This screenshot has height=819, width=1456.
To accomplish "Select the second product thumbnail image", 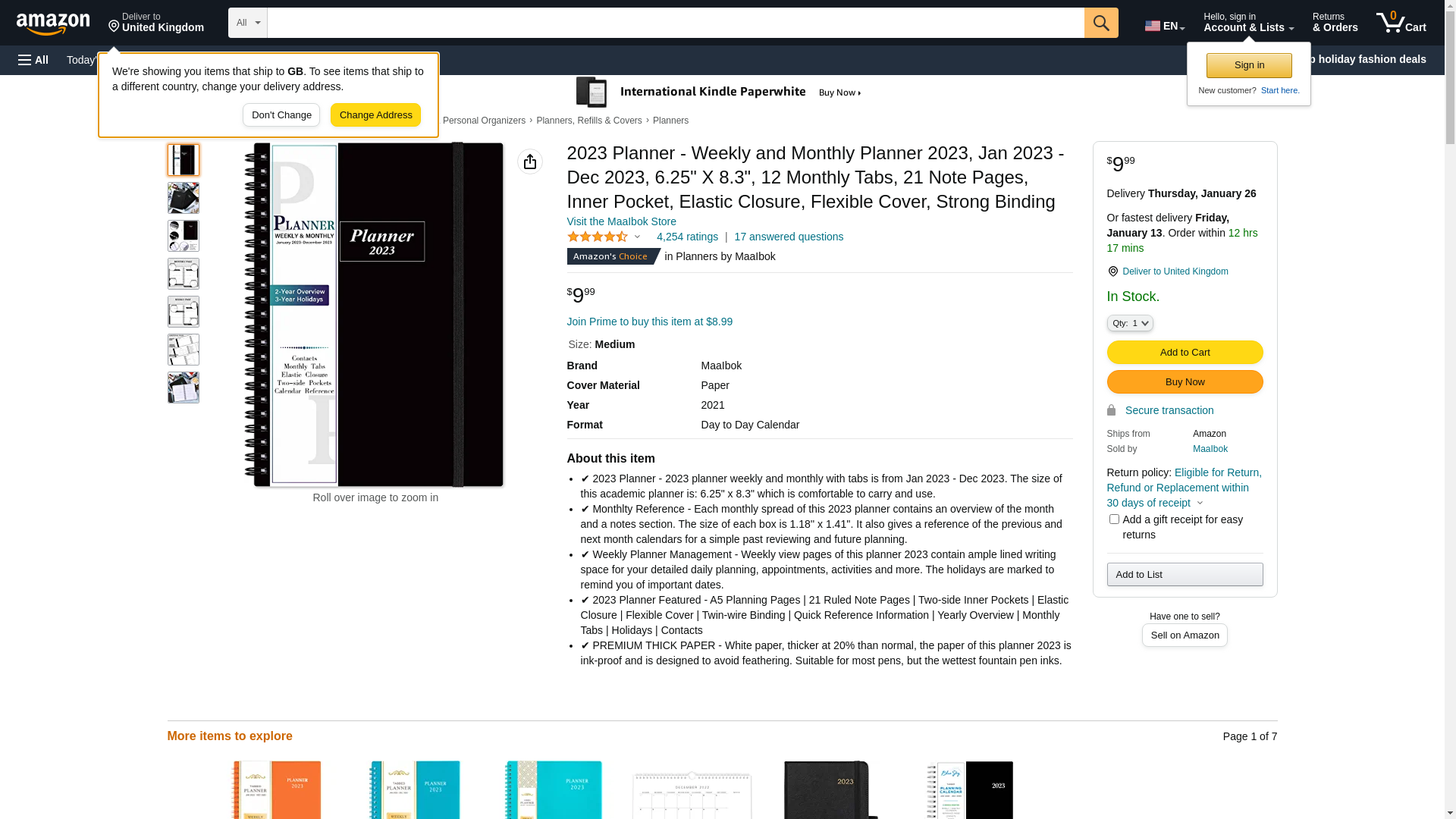I will pyautogui.click(x=184, y=198).
